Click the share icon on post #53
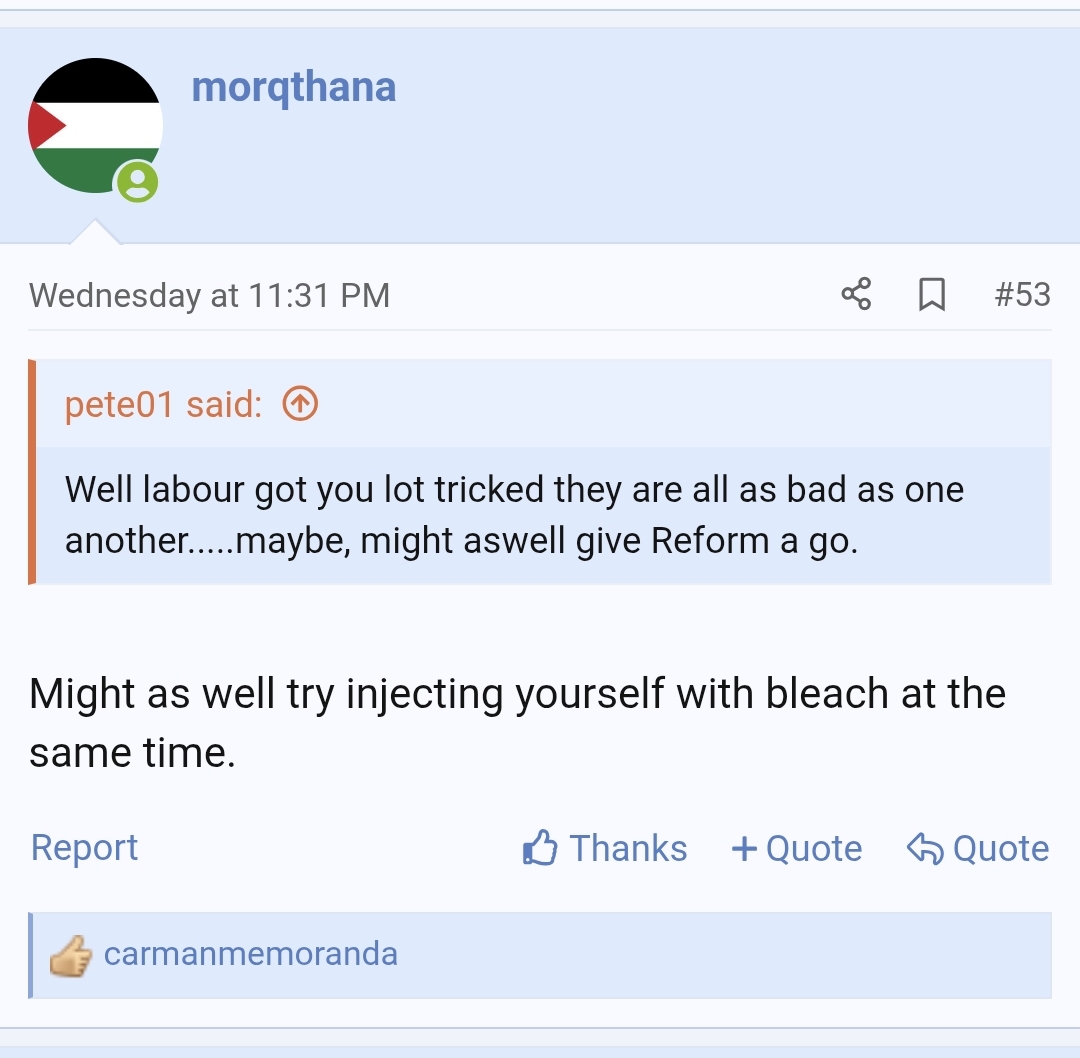Image resolution: width=1080 pixels, height=1058 pixels. point(855,295)
